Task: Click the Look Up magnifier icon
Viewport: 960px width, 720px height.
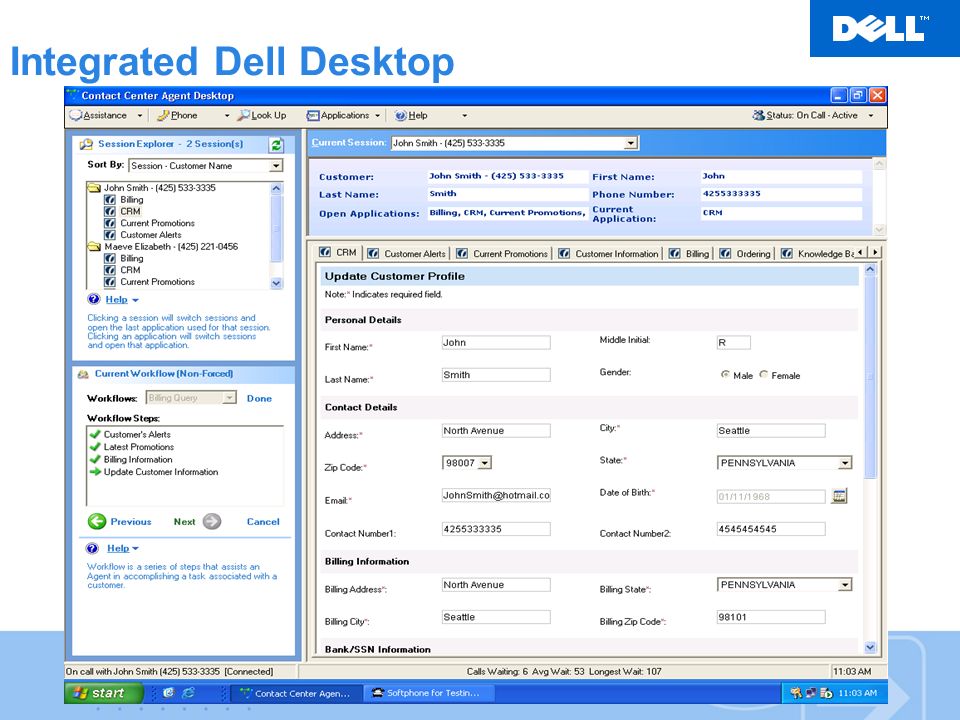Action: point(243,115)
